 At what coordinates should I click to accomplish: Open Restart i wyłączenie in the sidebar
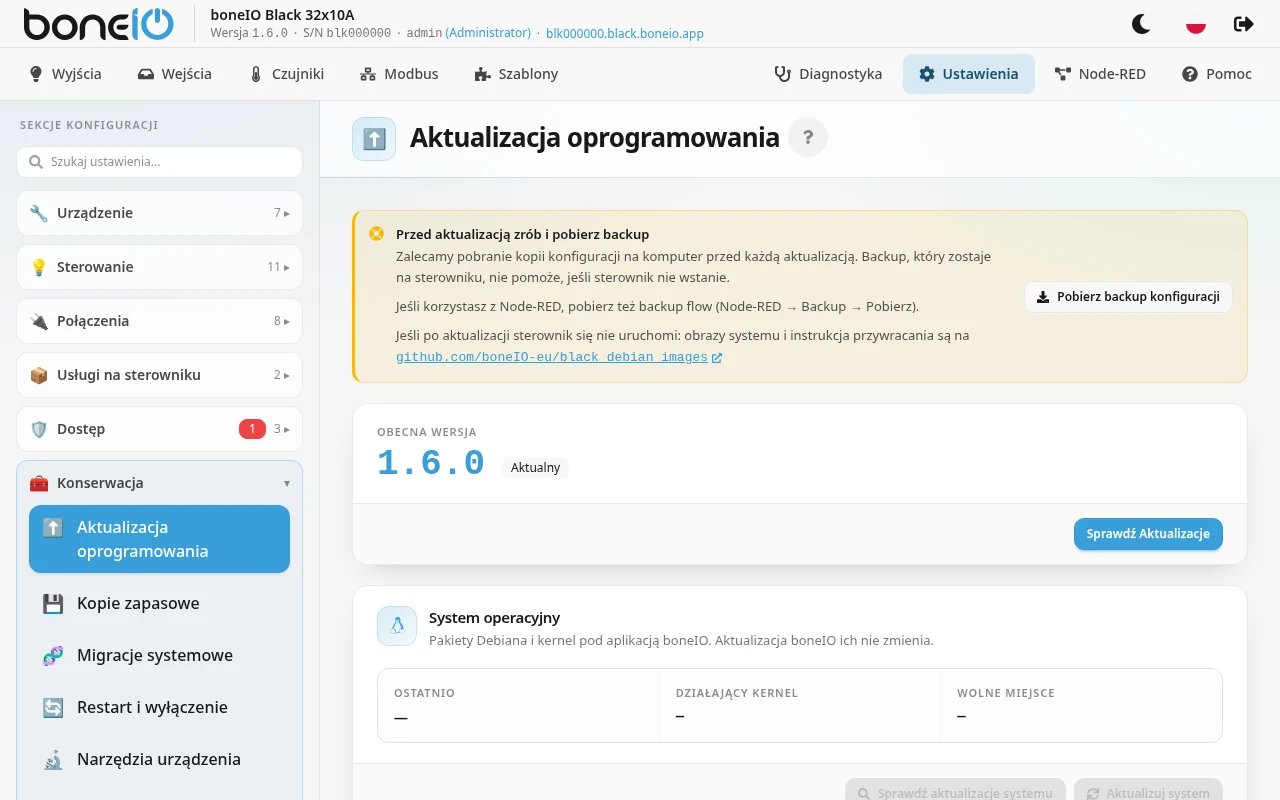pos(159,707)
